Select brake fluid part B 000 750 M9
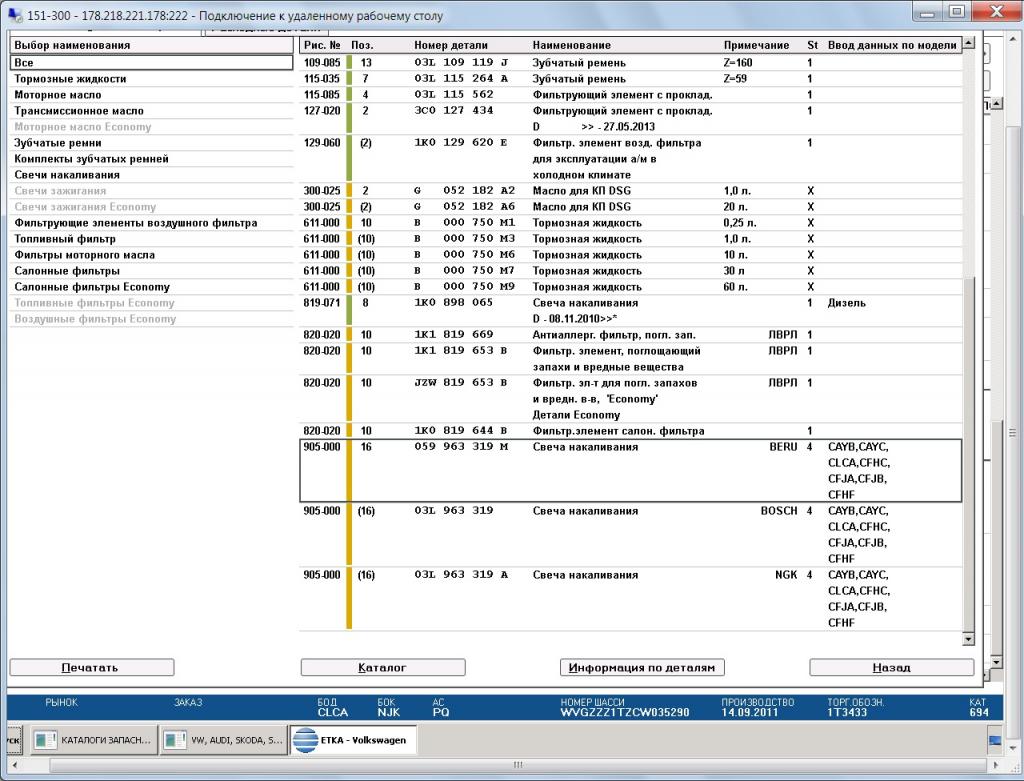The image size is (1024, 781). click(631, 287)
